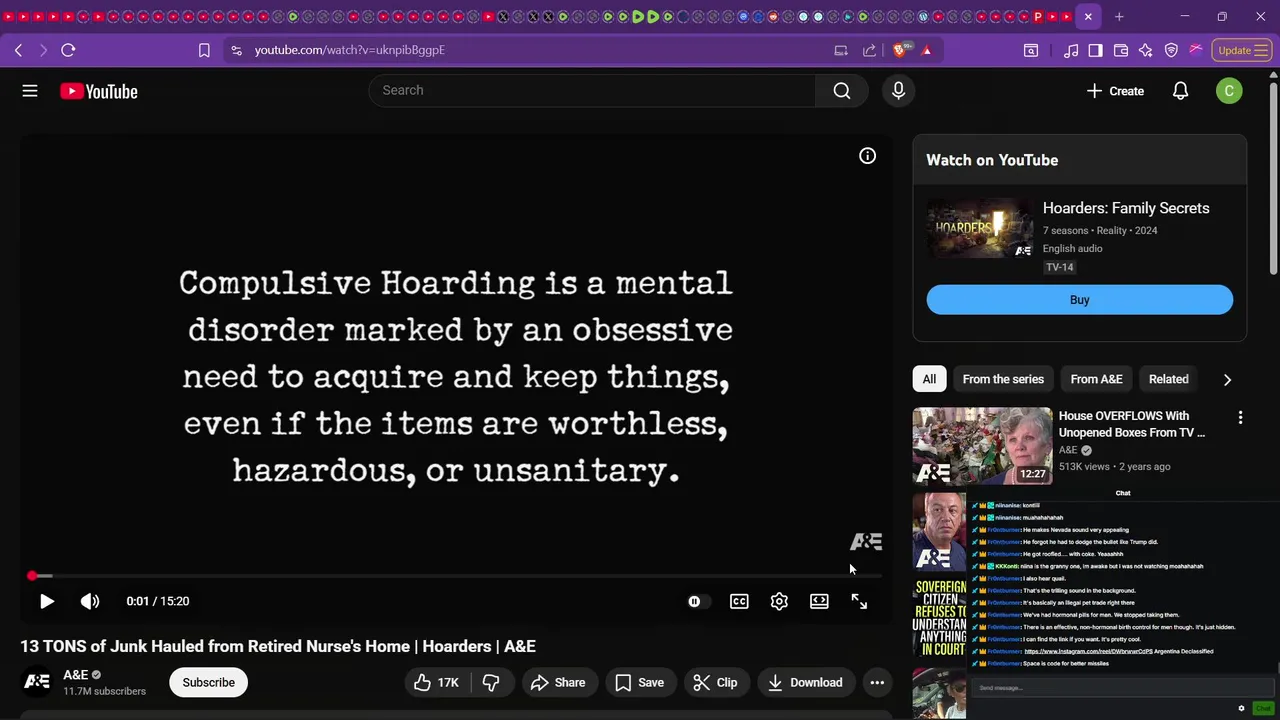Open the A&E channel avatar
This screenshot has width=1280, height=720.
click(37, 682)
